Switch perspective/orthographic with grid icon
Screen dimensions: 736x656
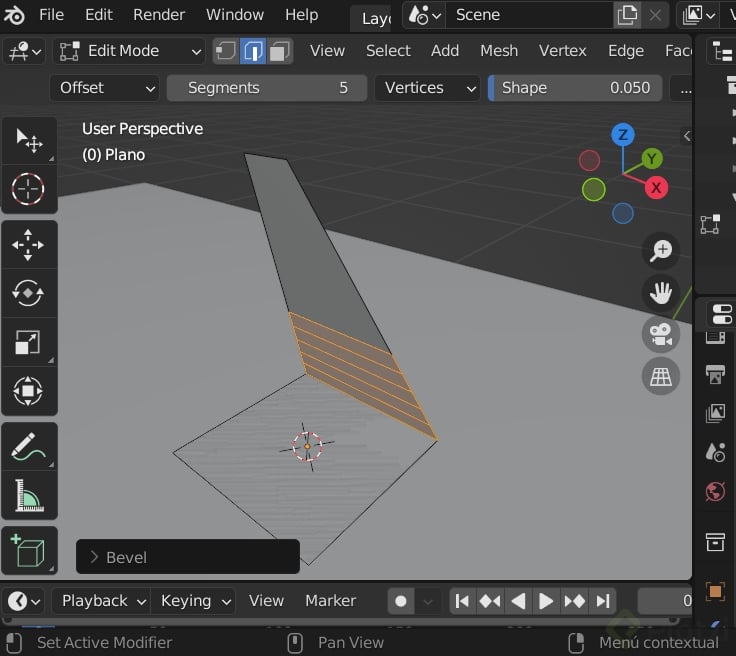click(x=661, y=376)
